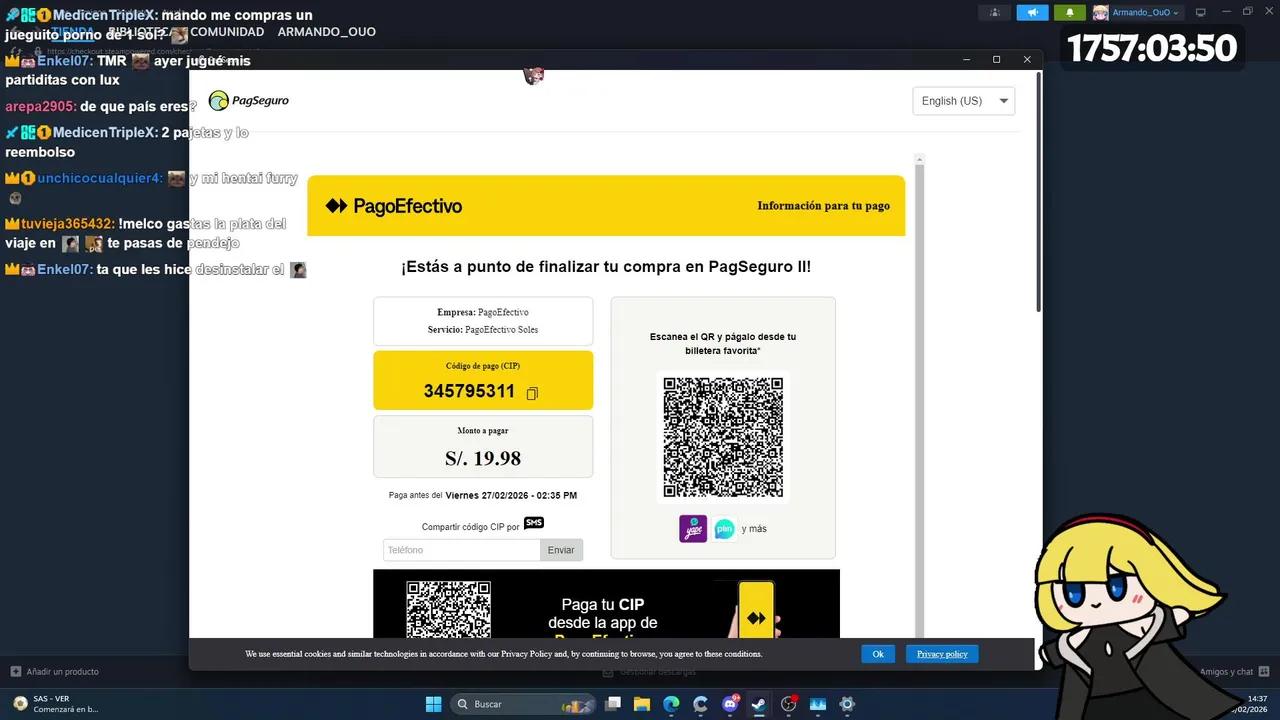Open the Settings gear on the taskbar
The image size is (1280, 720).
(847, 704)
